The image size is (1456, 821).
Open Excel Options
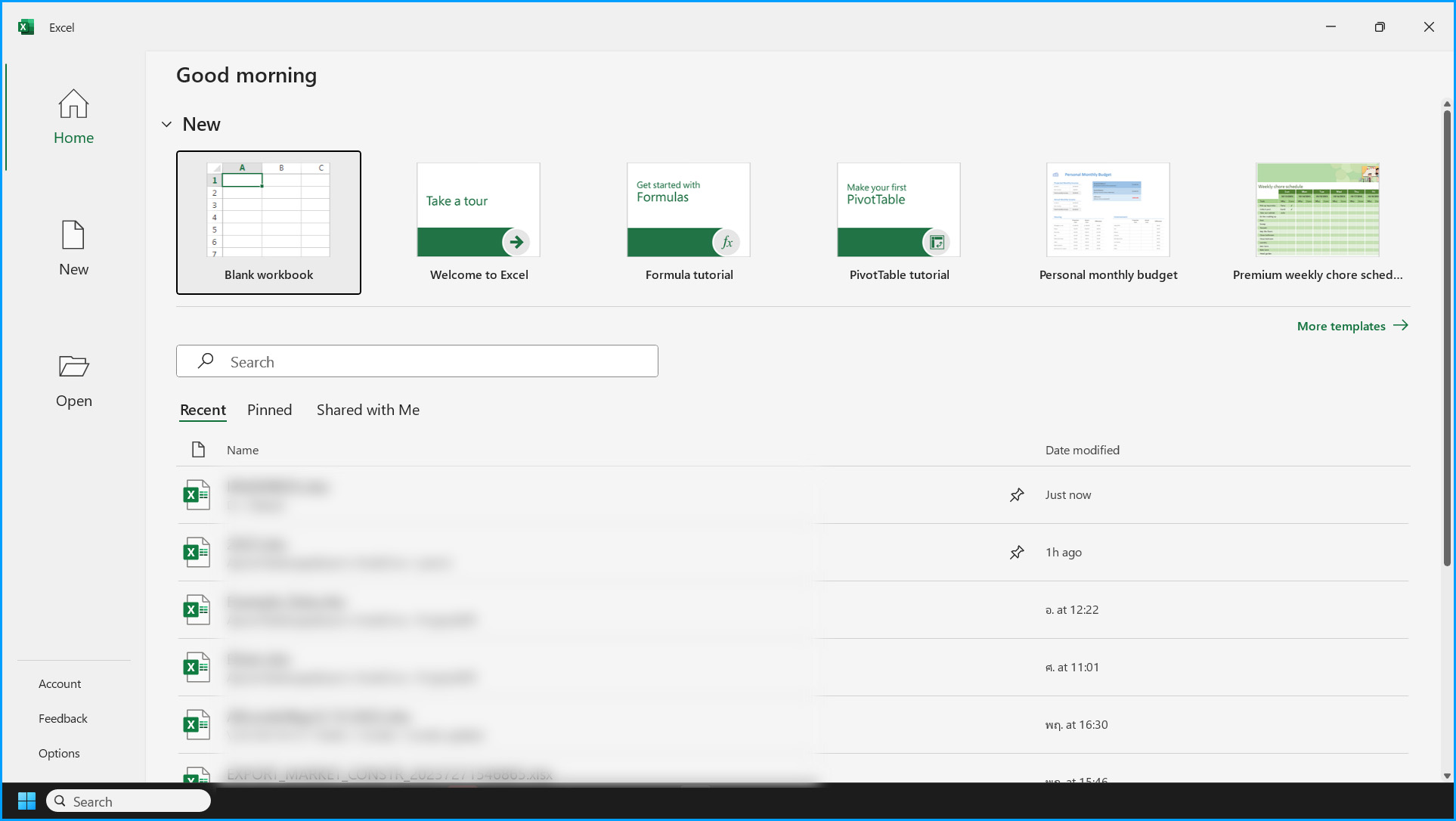58,753
